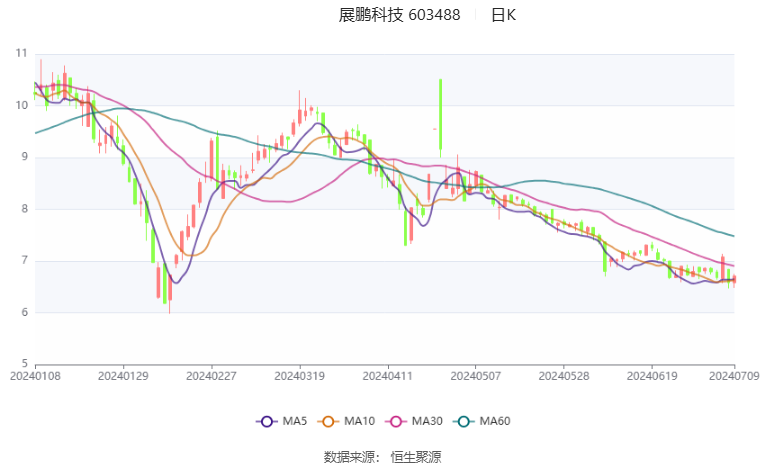Click the tall green candle spiking above 10
Viewport: 765px width, 465px height.
coord(441,117)
